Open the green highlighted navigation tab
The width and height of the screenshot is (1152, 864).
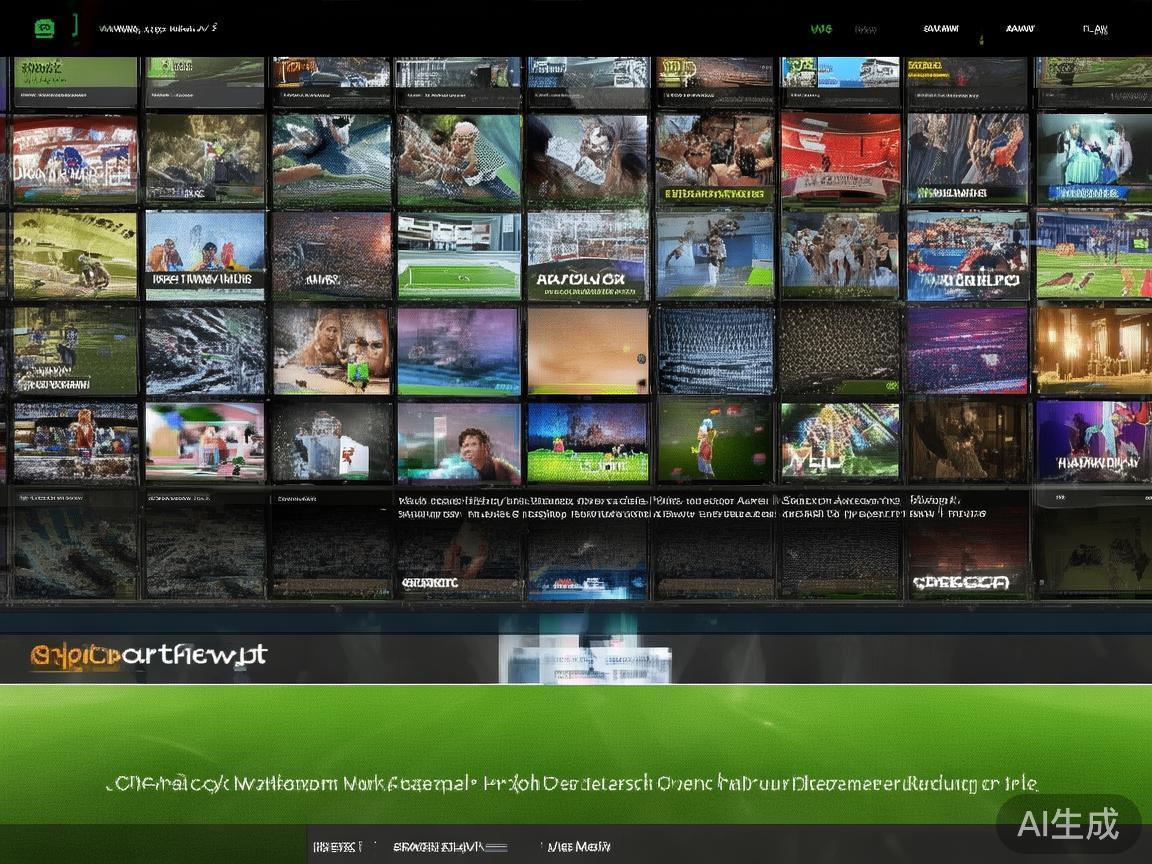pos(820,29)
